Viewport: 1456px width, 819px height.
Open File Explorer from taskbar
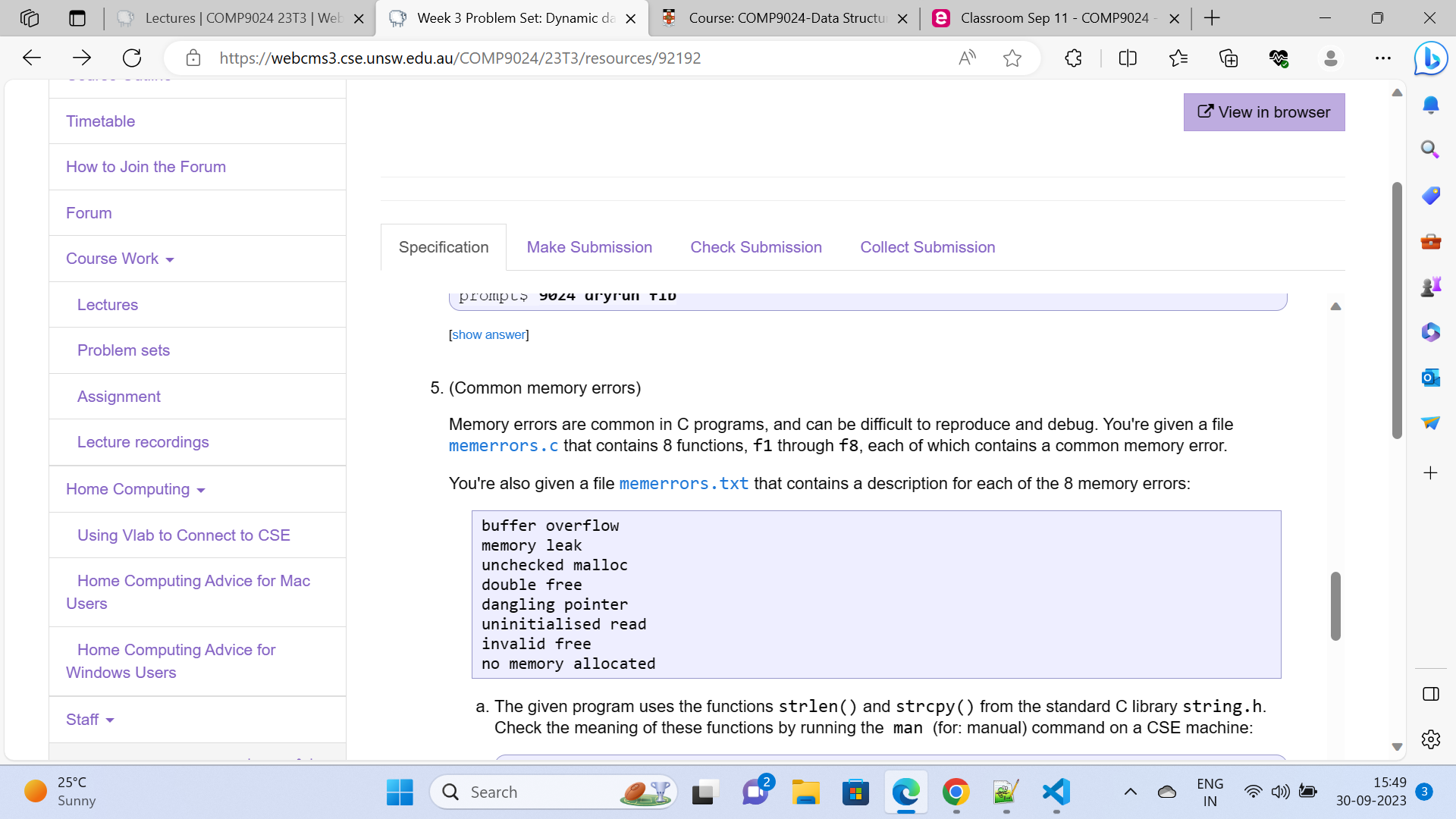click(x=805, y=792)
